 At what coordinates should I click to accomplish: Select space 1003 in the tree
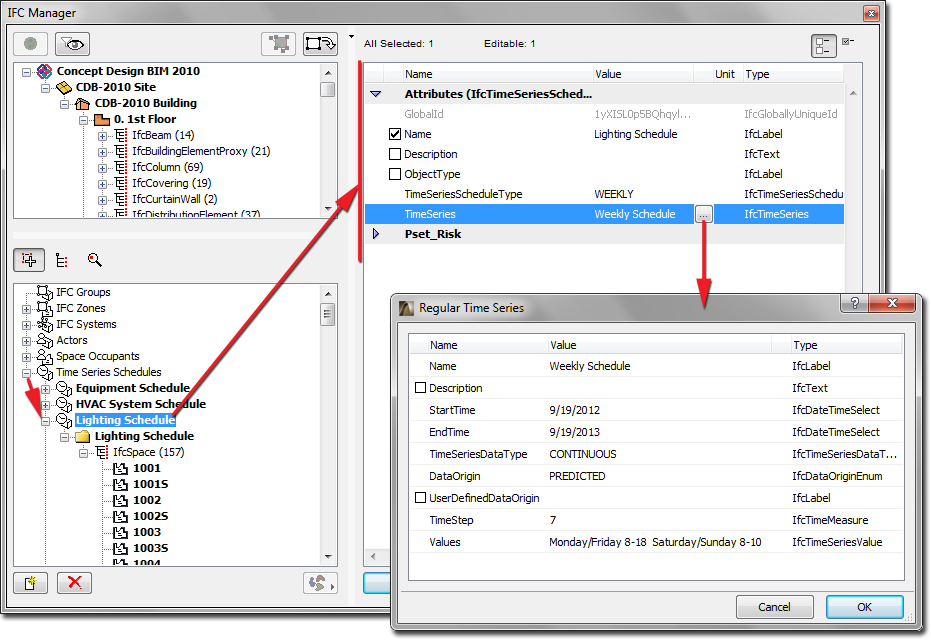147,533
